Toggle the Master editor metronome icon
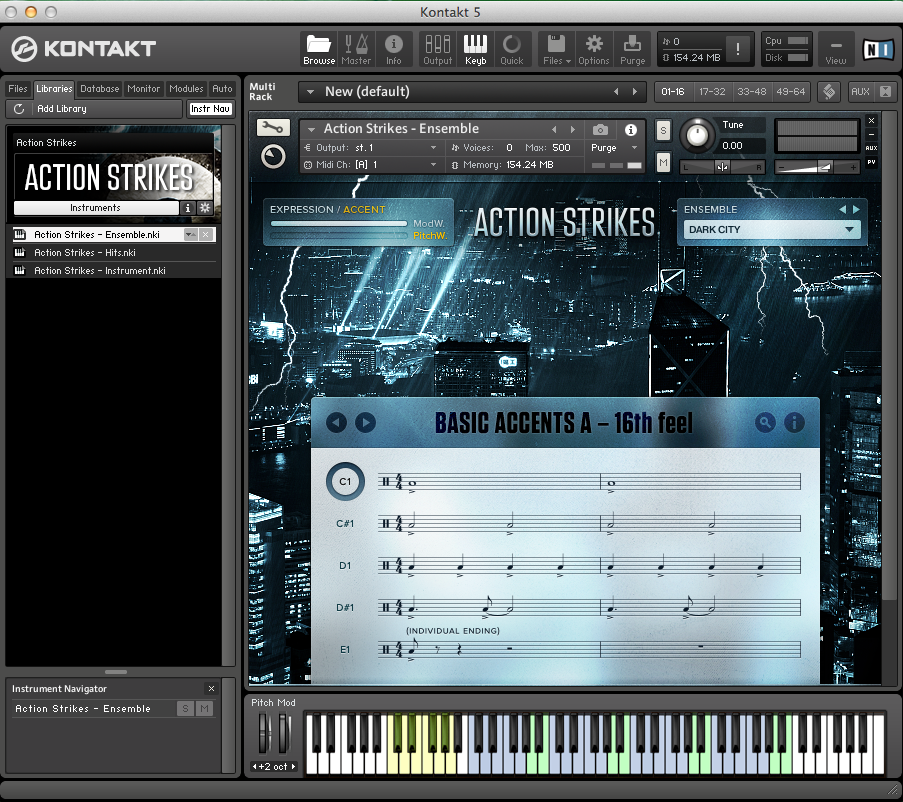The height and width of the screenshot is (802, 903). 356,50
